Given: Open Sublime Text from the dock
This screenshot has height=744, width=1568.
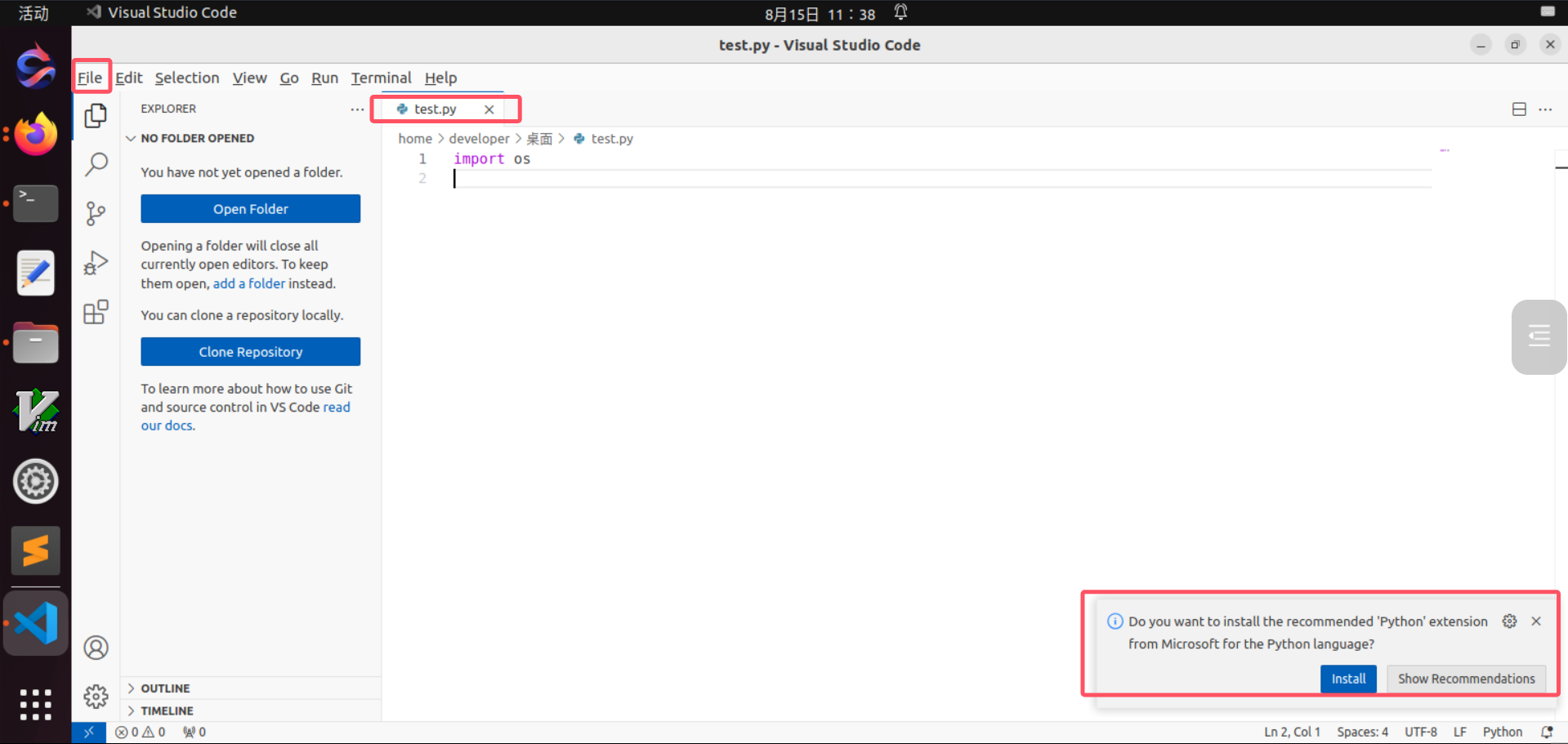Looking at the screenshot, I should tap(36, 550).
